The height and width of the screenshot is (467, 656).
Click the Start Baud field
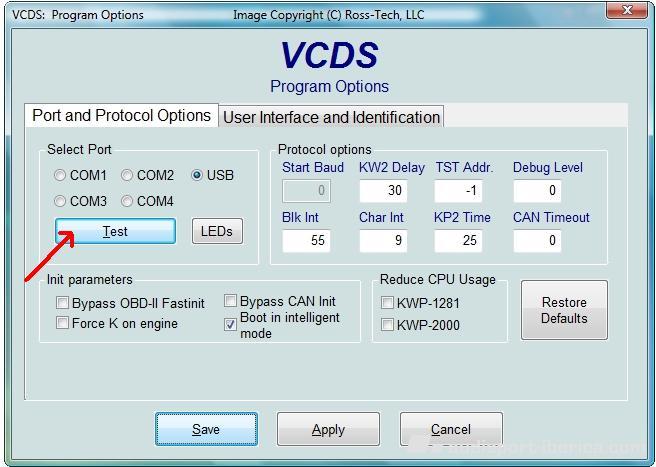306,191
